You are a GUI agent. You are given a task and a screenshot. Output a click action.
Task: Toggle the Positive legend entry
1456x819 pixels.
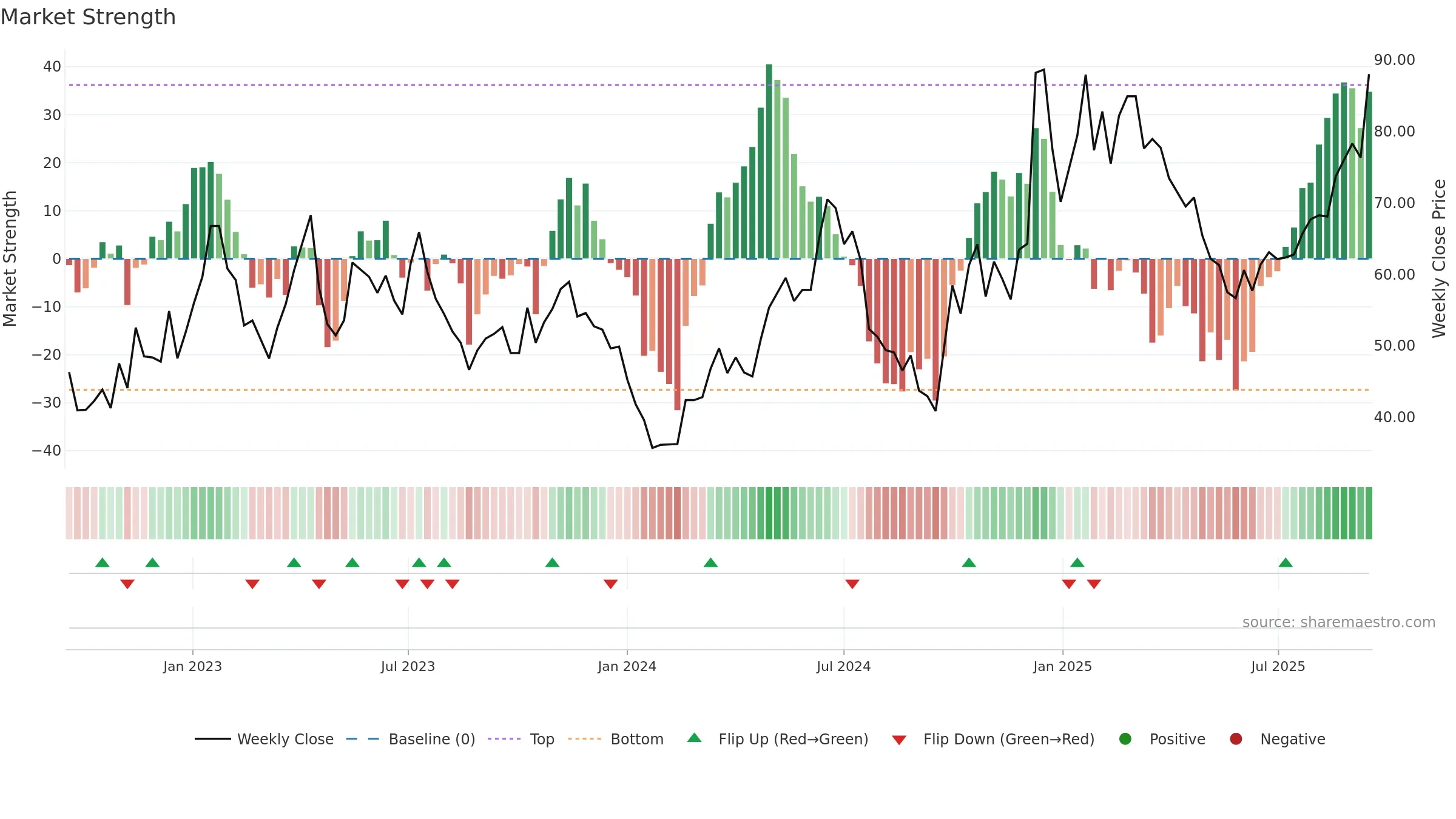1162,739
